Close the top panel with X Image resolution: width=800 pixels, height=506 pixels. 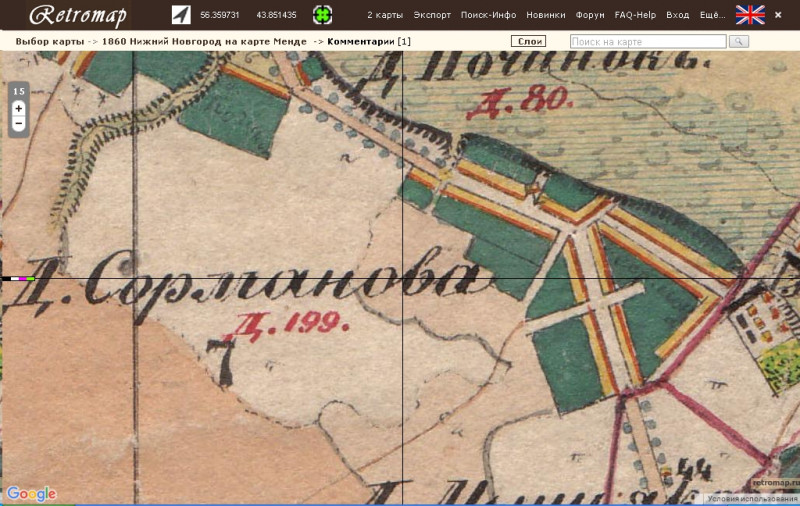pyautogui.click(x=778, y=15)
